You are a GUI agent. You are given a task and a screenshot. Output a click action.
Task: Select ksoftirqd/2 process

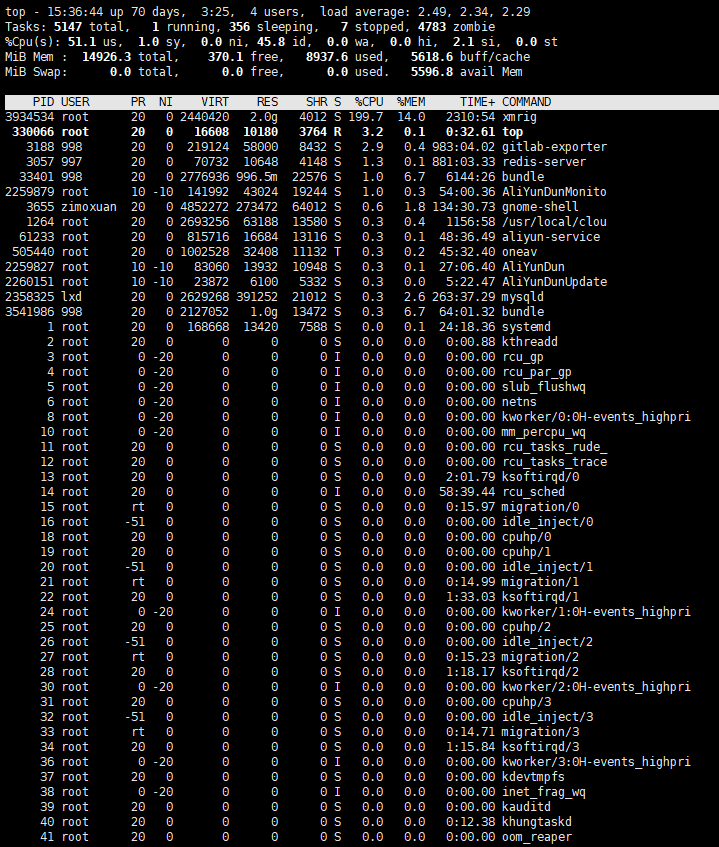click(x=540, y=672)
